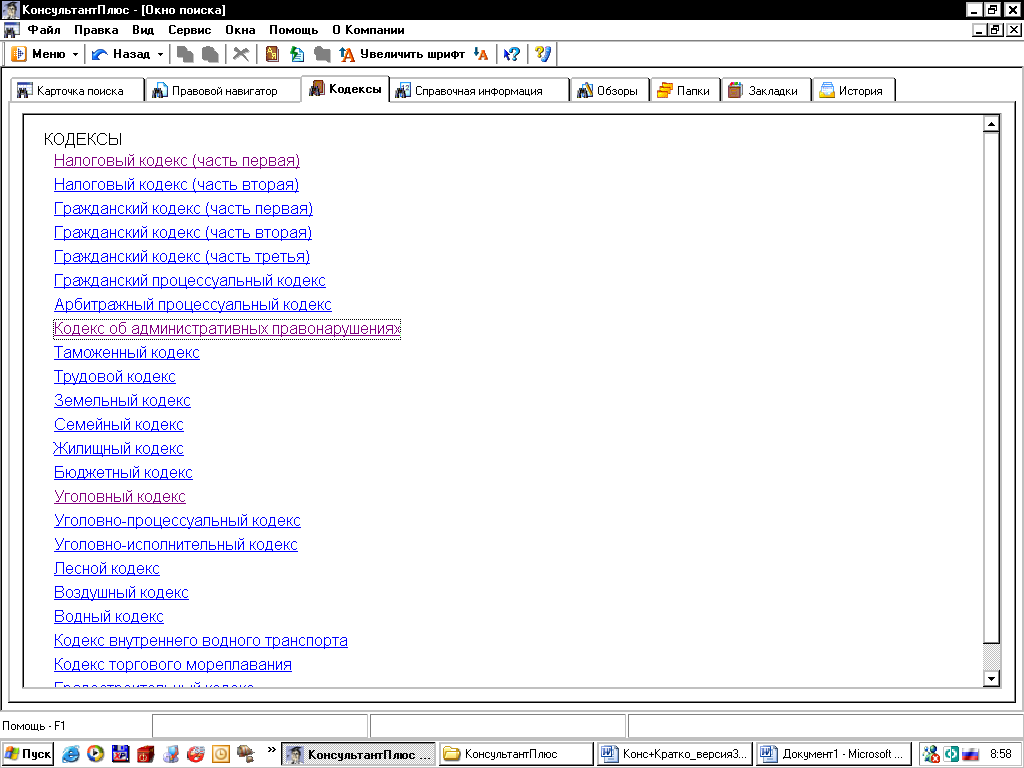Open Уголовно-исполнительный кодекс link
This screenshot has height=768, width=1024.
tap(176, 545)
